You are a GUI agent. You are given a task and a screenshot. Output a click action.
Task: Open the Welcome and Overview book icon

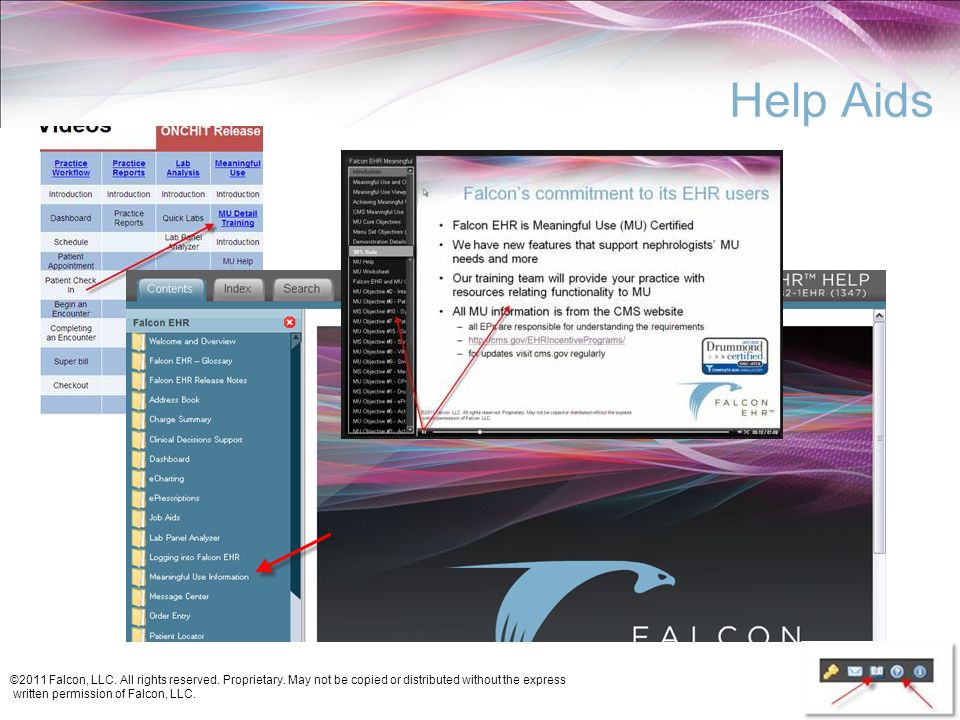138,341
